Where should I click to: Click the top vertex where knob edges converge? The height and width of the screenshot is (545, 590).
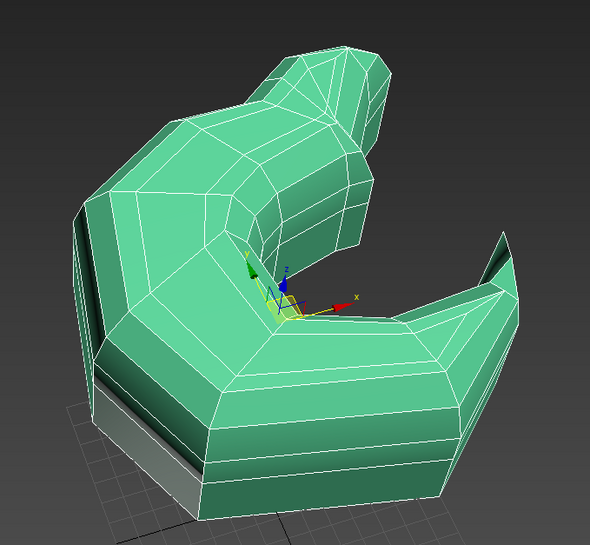pyautogui.click(x=346, y=47)
